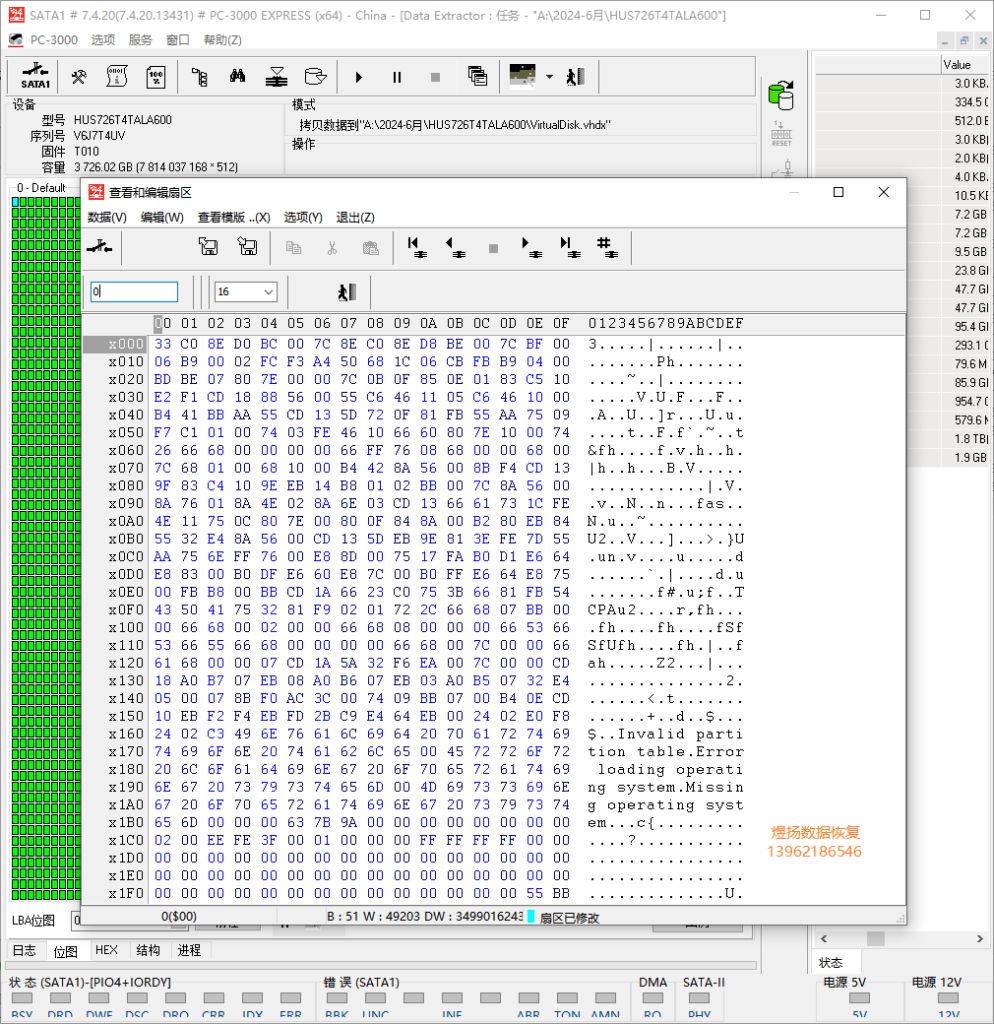
Task: Switch to the 日志 tab
Action: pyautogui.click(x=25, y=950)
